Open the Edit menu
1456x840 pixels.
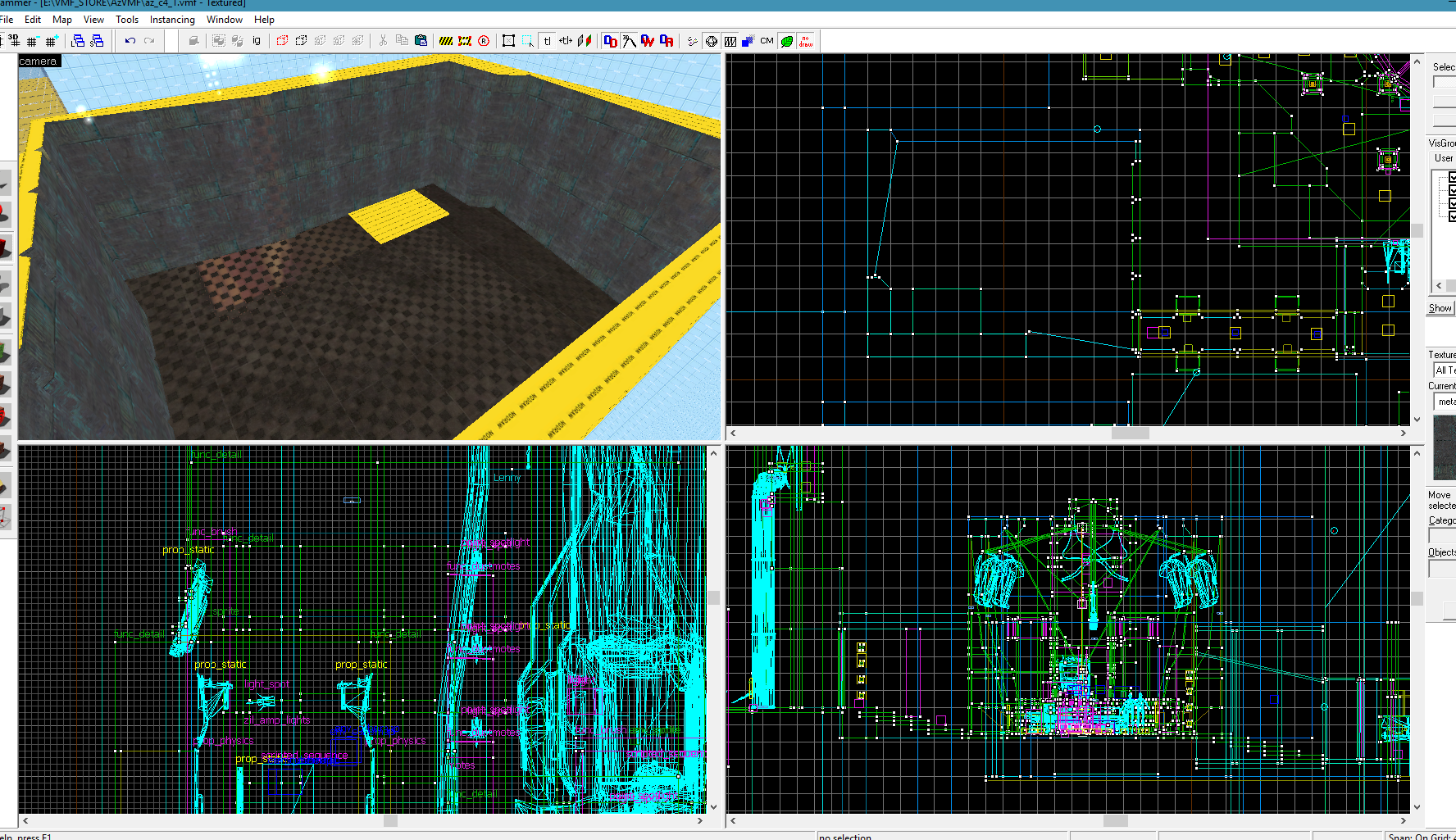[33, 20]
